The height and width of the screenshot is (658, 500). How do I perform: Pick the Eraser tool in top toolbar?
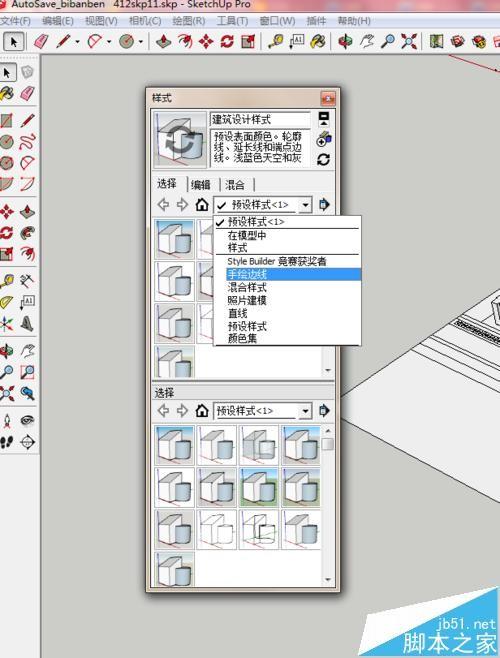(41, 42)
